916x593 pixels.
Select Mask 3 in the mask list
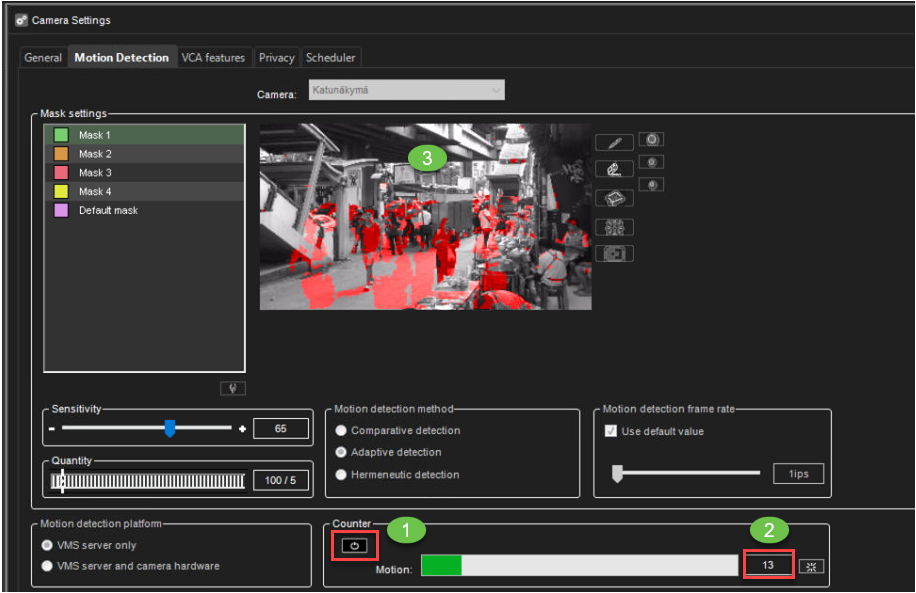pos(95,173)
